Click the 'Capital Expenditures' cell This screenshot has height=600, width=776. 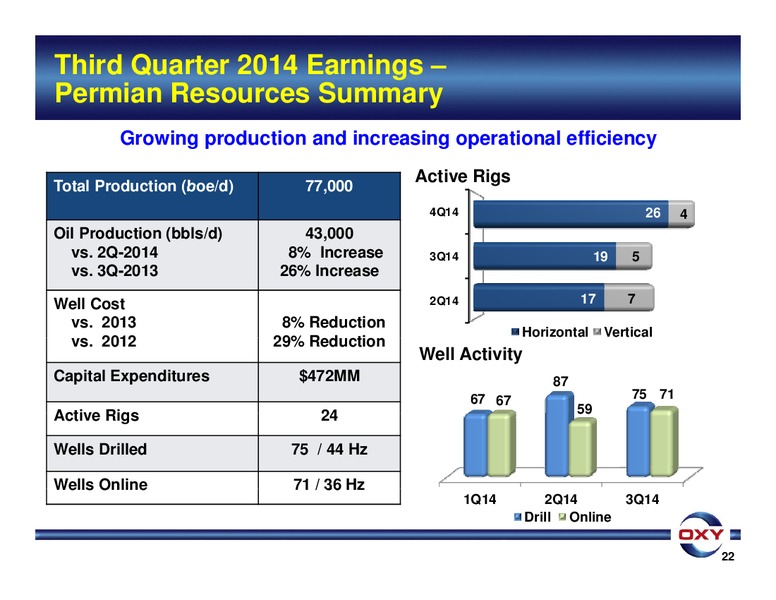click(152, 382)
